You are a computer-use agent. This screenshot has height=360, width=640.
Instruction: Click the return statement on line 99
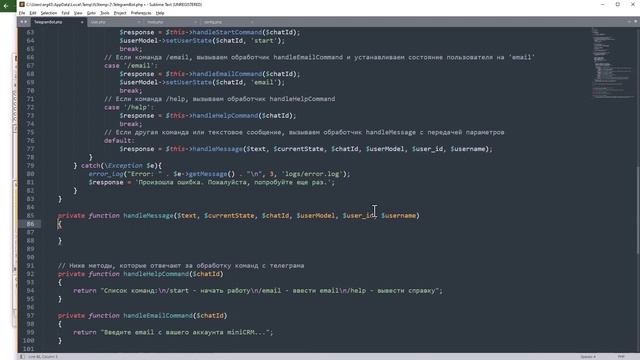173,332
